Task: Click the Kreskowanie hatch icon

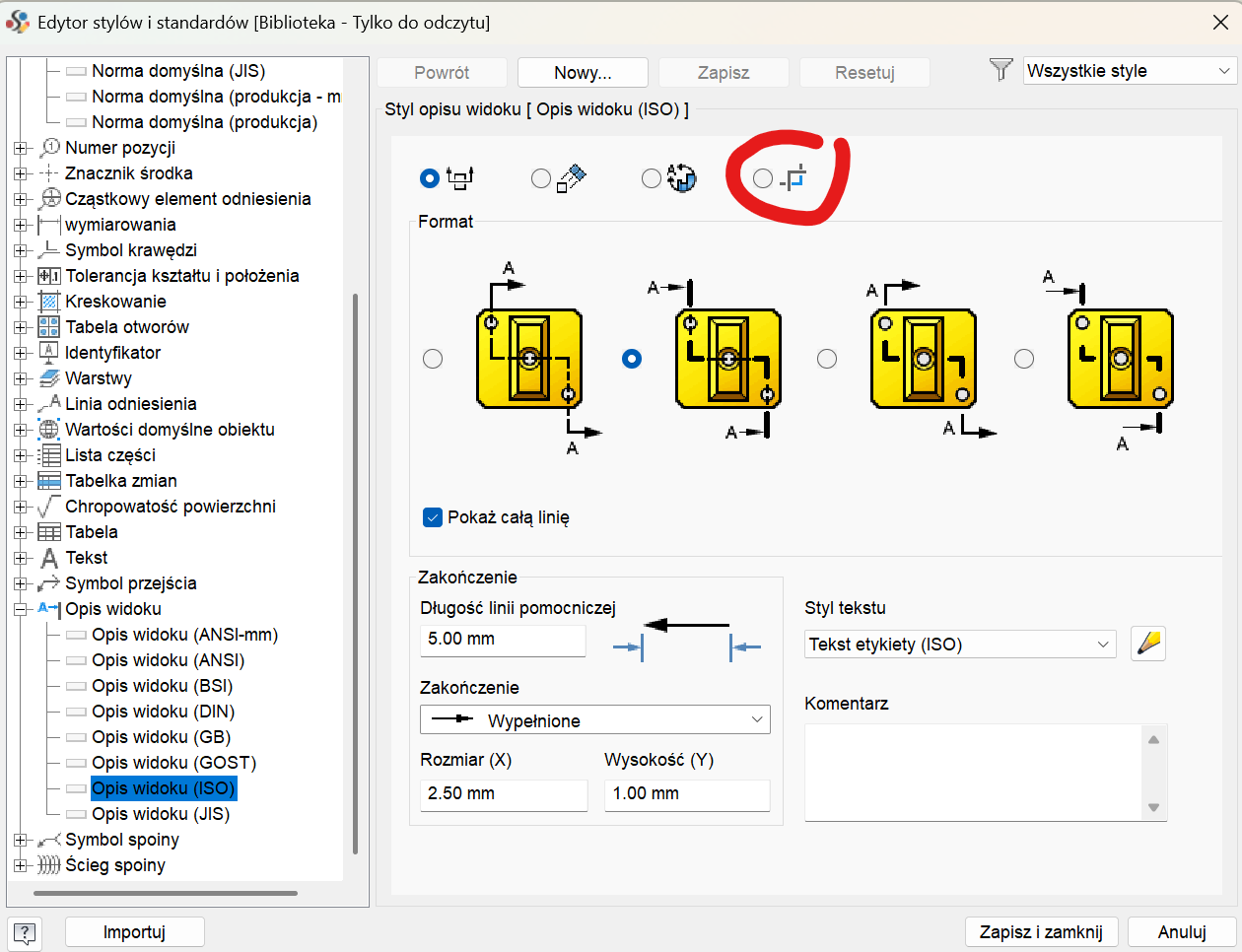Action: click(49, 302)
